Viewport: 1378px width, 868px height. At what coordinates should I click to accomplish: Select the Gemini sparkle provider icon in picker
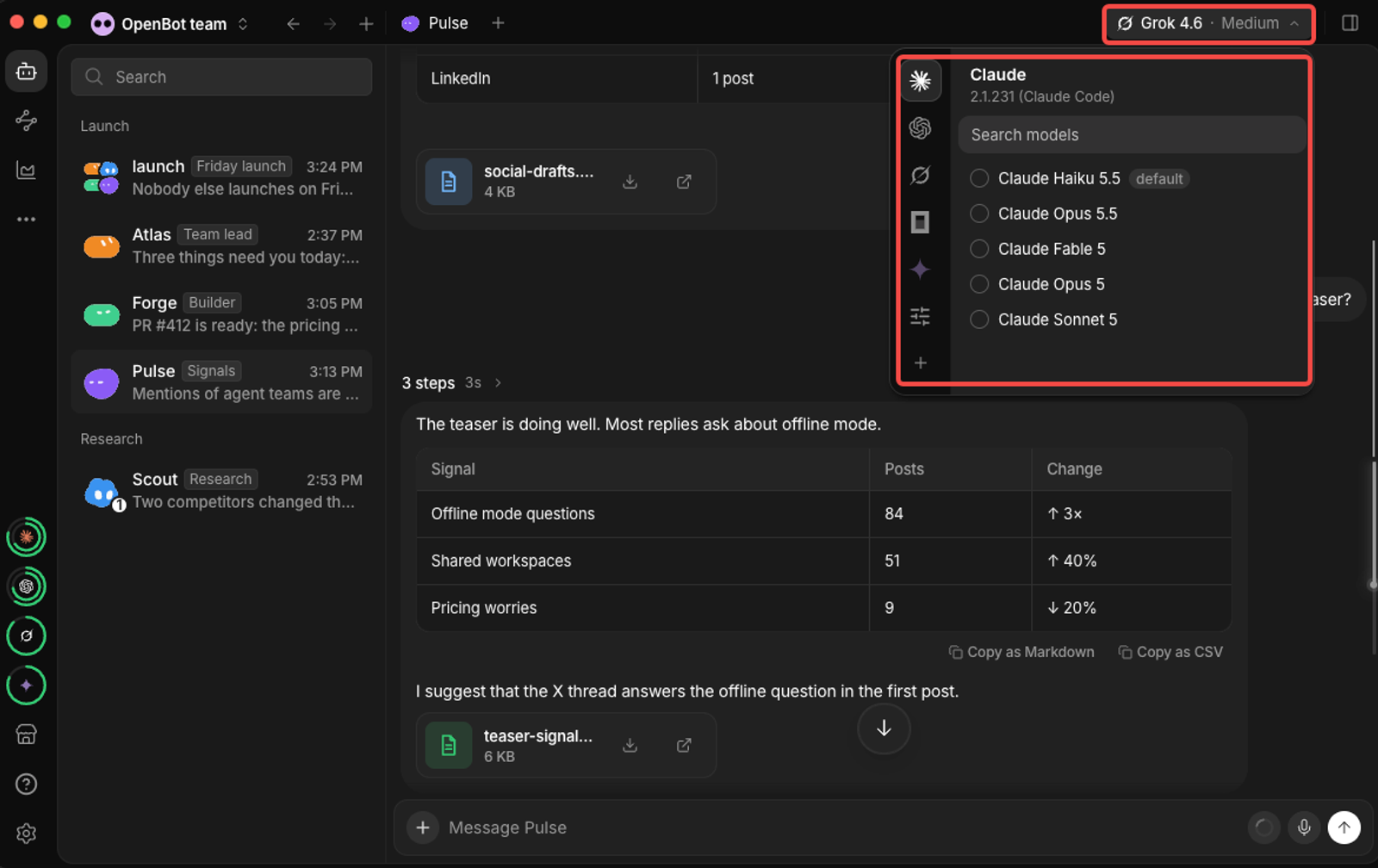[920, 270]
